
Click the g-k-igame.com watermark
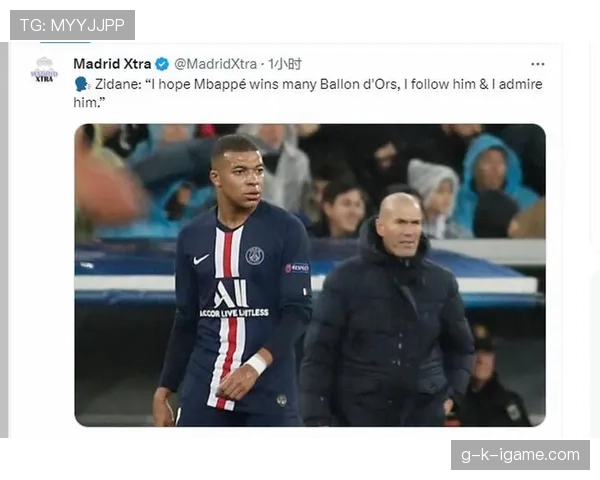pyautogui.click(x=520, y=455)
